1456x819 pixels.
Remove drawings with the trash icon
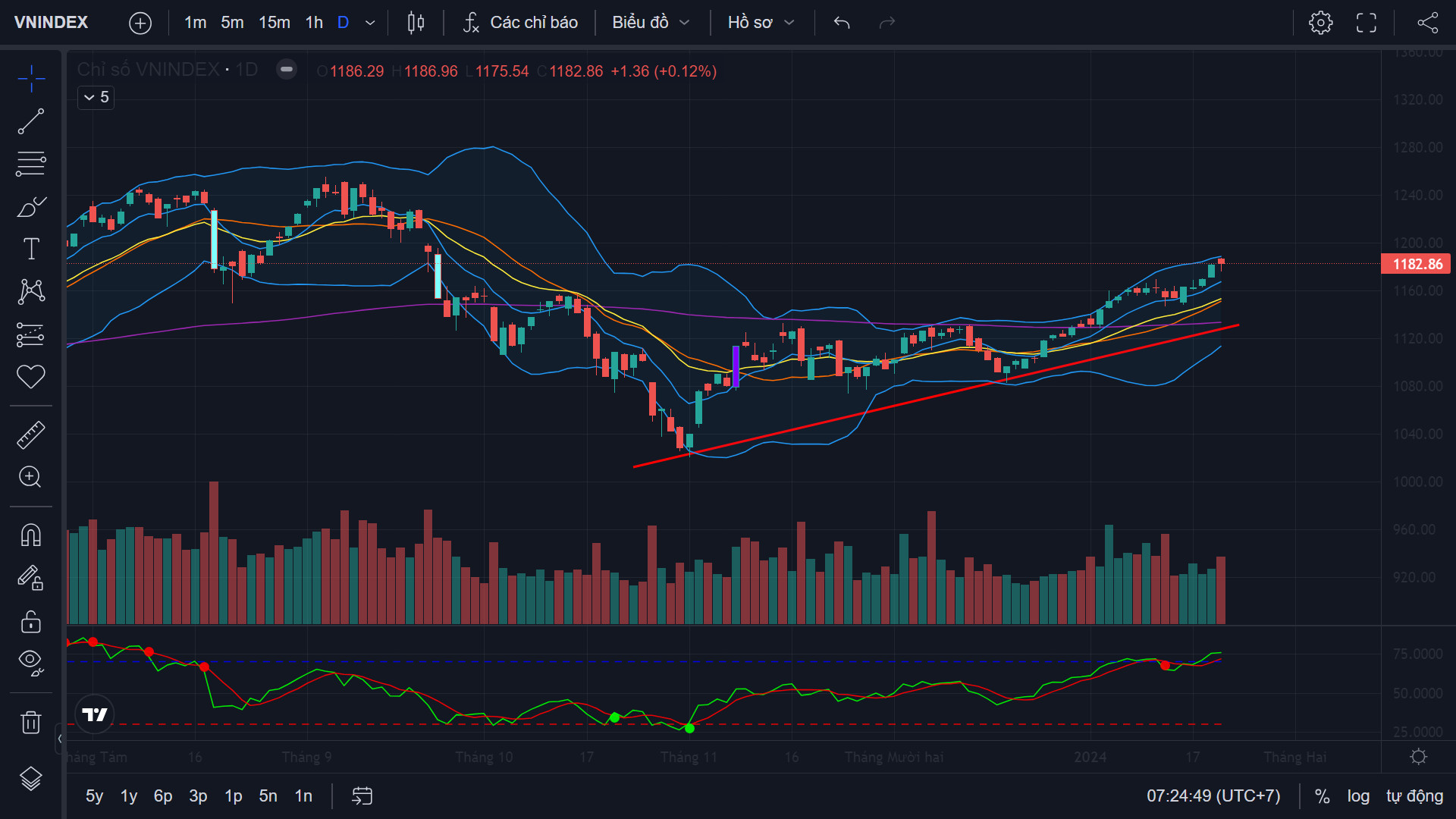pyautogui.click(x=31, y=722)
